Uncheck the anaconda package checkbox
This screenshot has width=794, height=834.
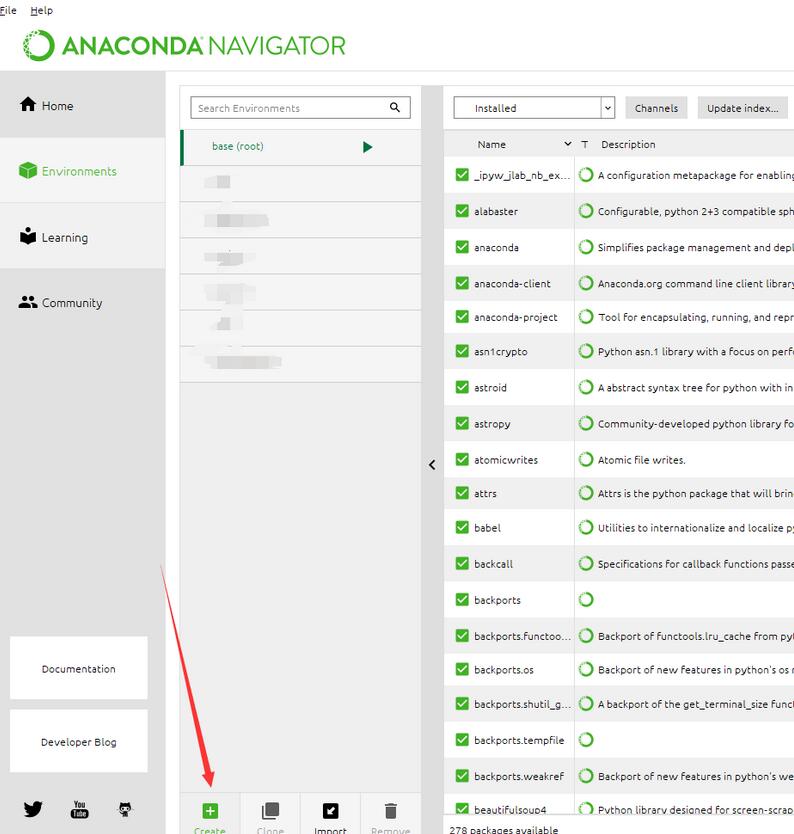tap(462, 247)
